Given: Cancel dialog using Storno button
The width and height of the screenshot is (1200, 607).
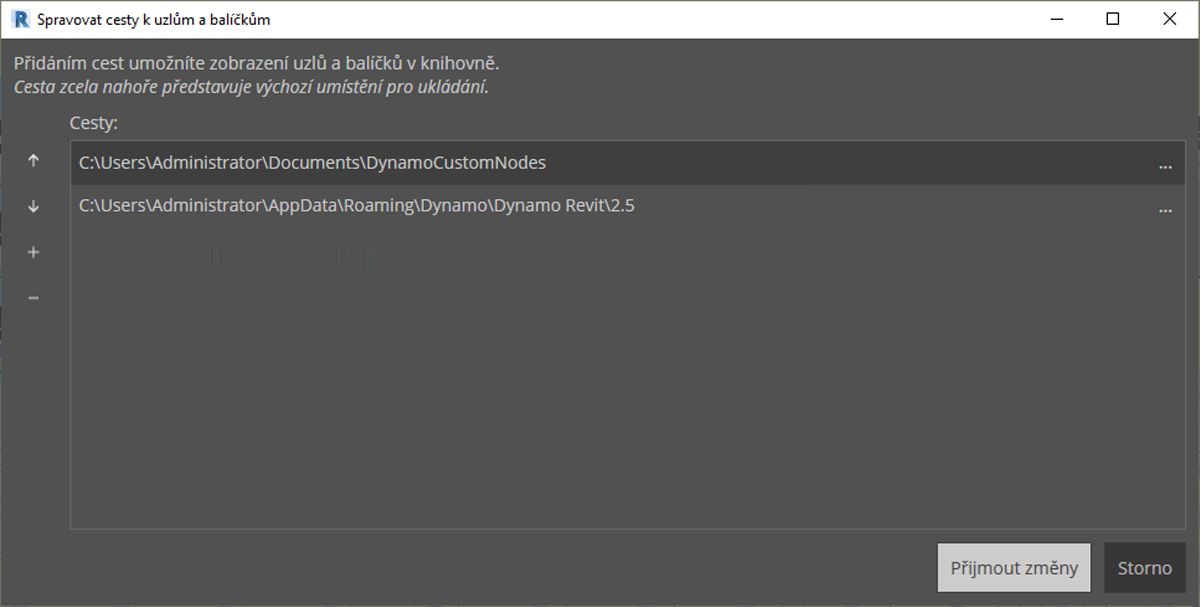Looking at the screenshot, I should (1144, 568).
